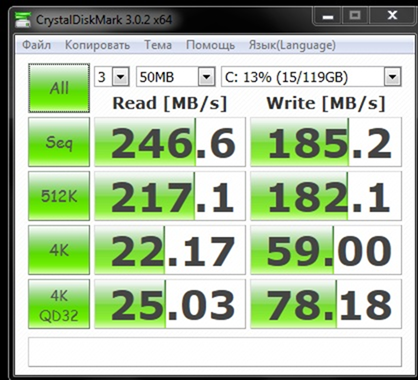
Task: Expand the test count dropdown showing 3
Action: tap(112, 77)
